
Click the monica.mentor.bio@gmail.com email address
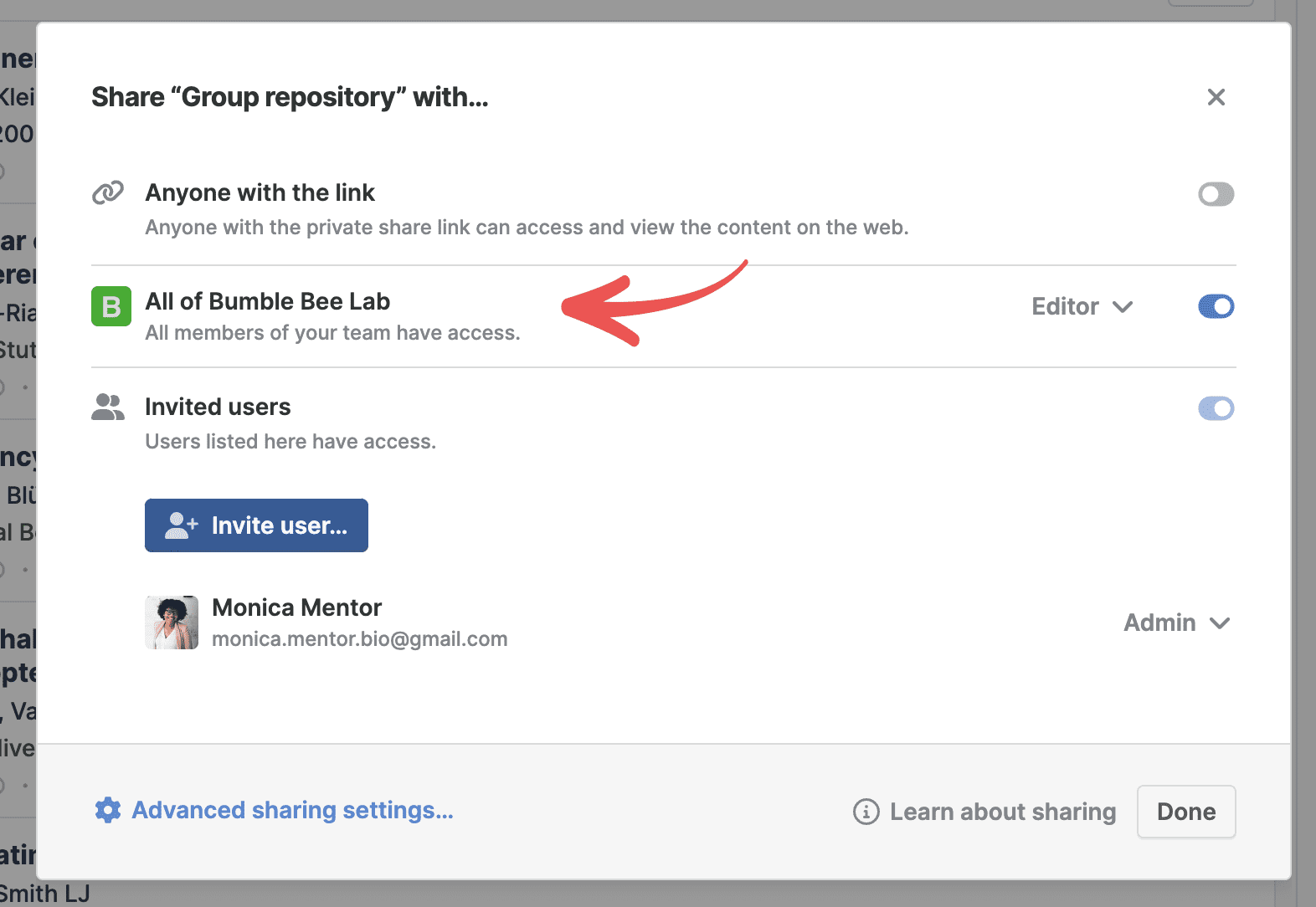pyautogui.click(x=360, y=639)
